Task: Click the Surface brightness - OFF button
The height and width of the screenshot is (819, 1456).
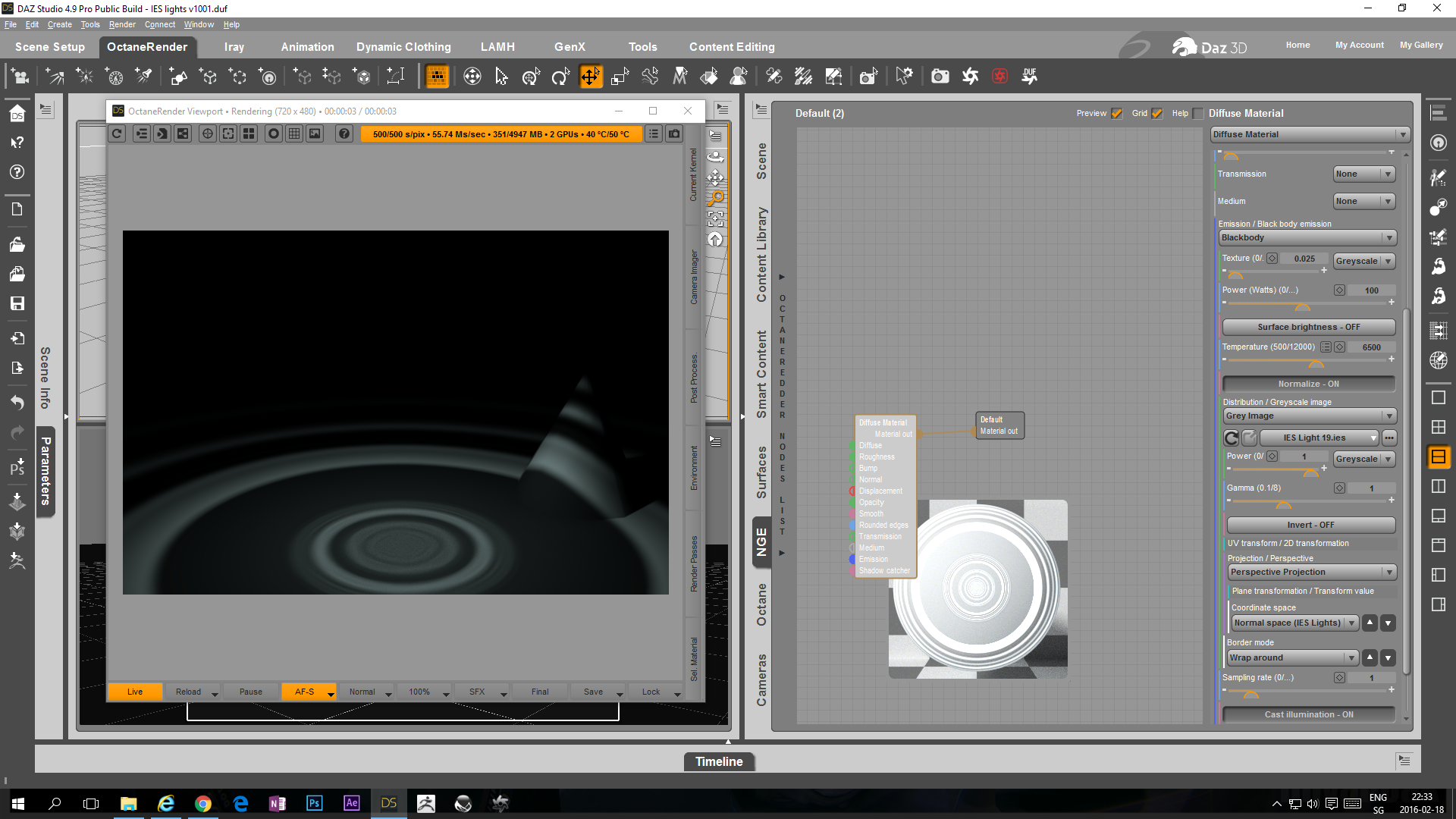Action: (1308, 328)
